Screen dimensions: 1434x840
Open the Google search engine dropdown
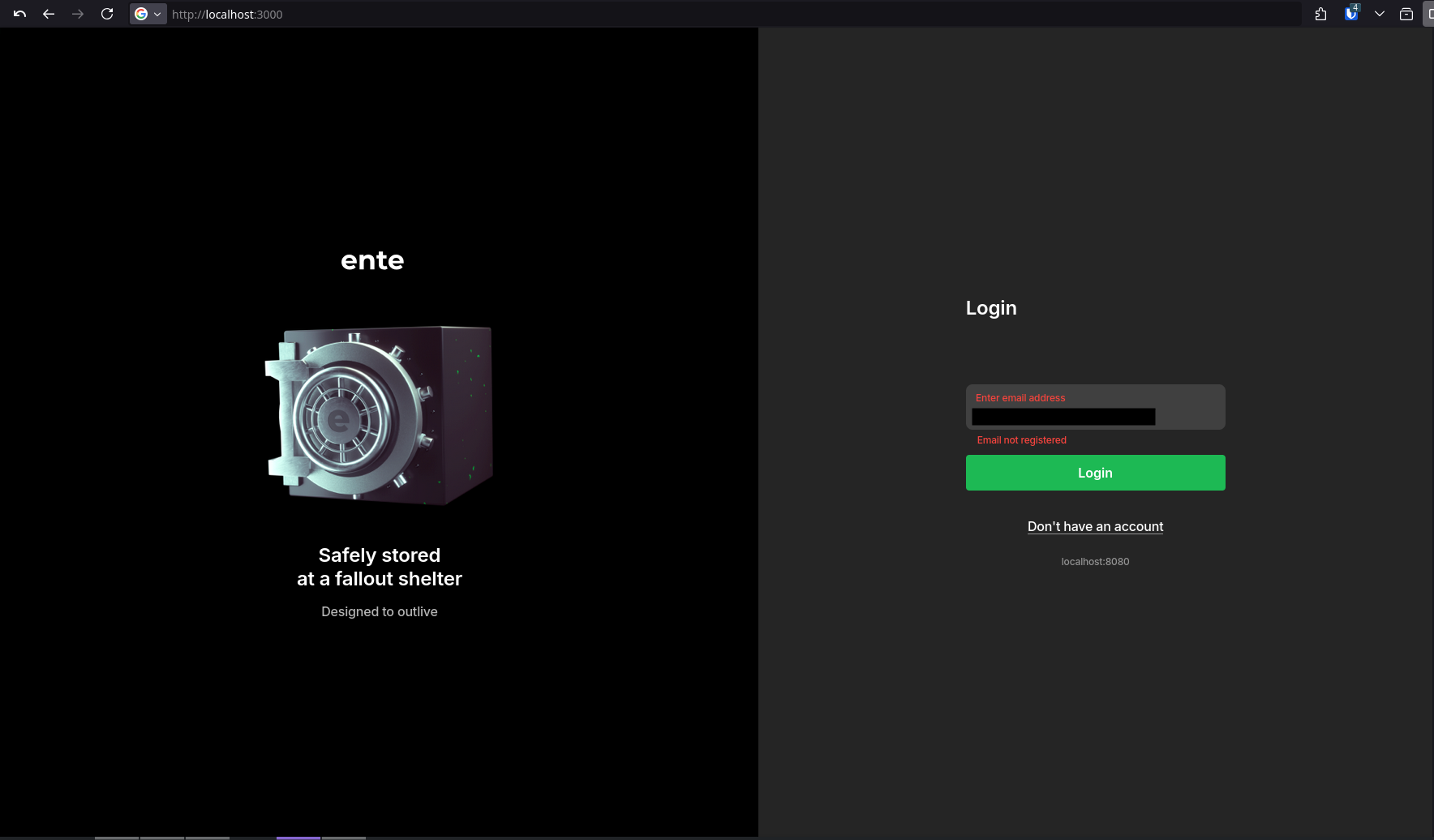point(148,14)
